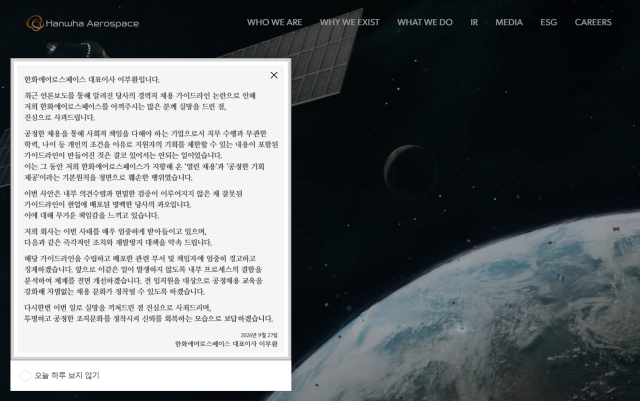640x401 pixels.
Task: Click signature '한화에어로스페이스 대표이사 이부환' at the bottom
Action: pyautogui.click(x=226, y=344)
